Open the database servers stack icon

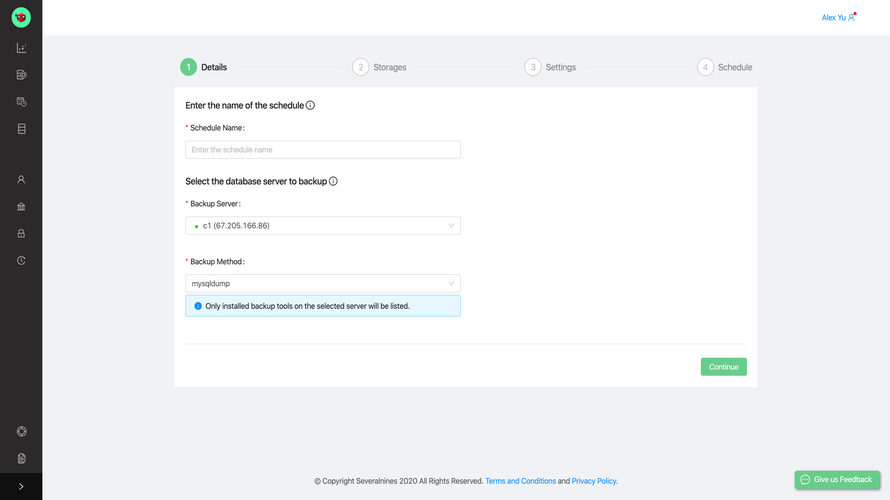click(x=21, y=129)
